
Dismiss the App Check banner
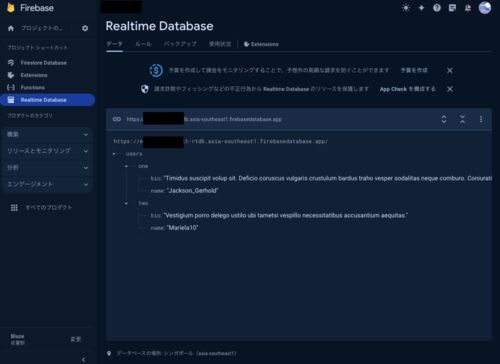tap(450, 89)
